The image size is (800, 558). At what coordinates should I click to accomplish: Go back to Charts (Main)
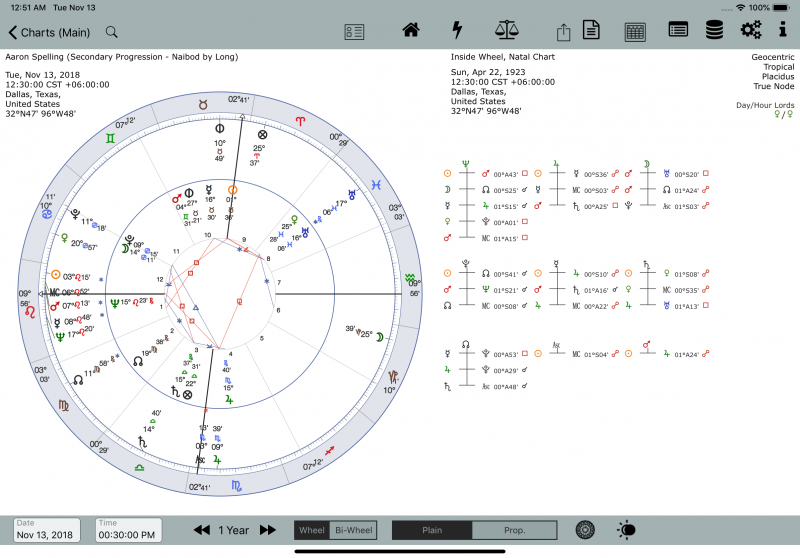tap(49, 33)
